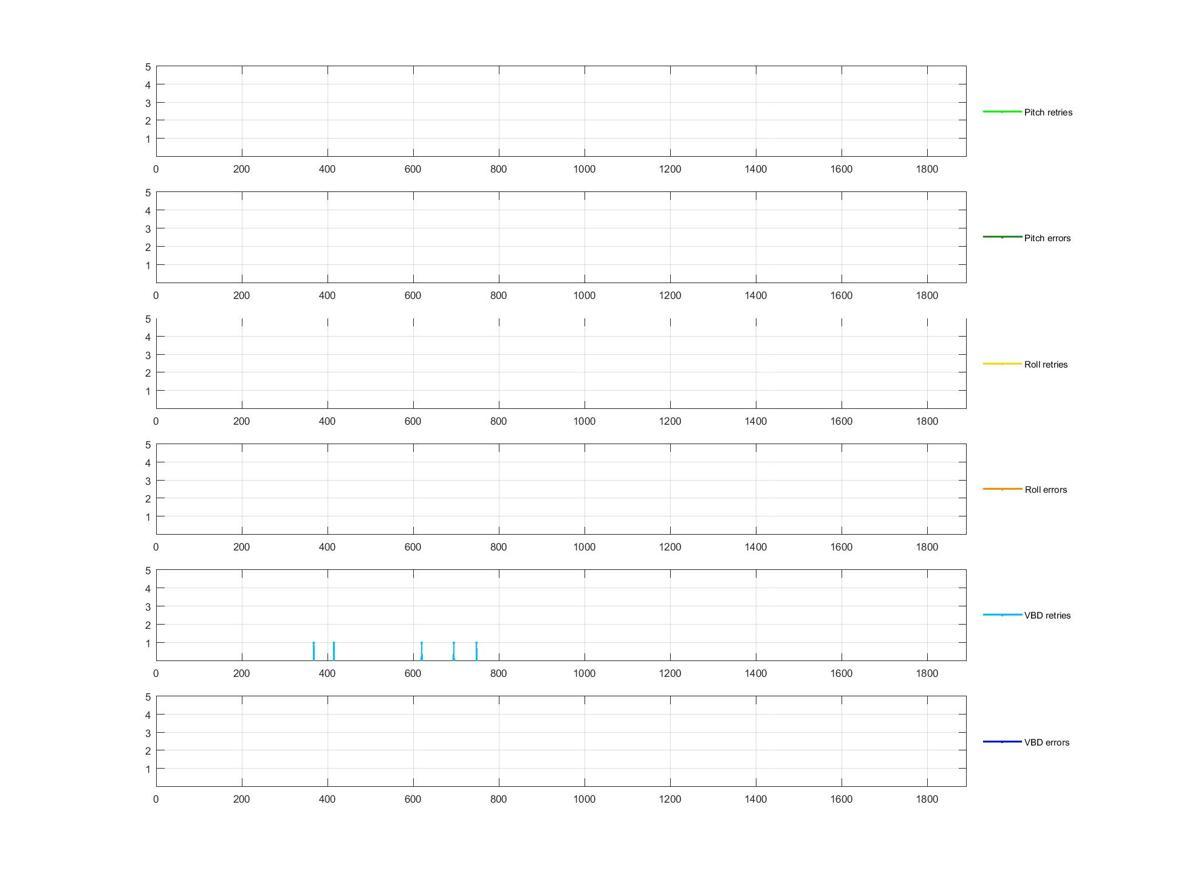The height and width of the screenshot is (885, 1200).
Task: Select the dark blue VBD errors legend line
Action: click(1002, 741)
